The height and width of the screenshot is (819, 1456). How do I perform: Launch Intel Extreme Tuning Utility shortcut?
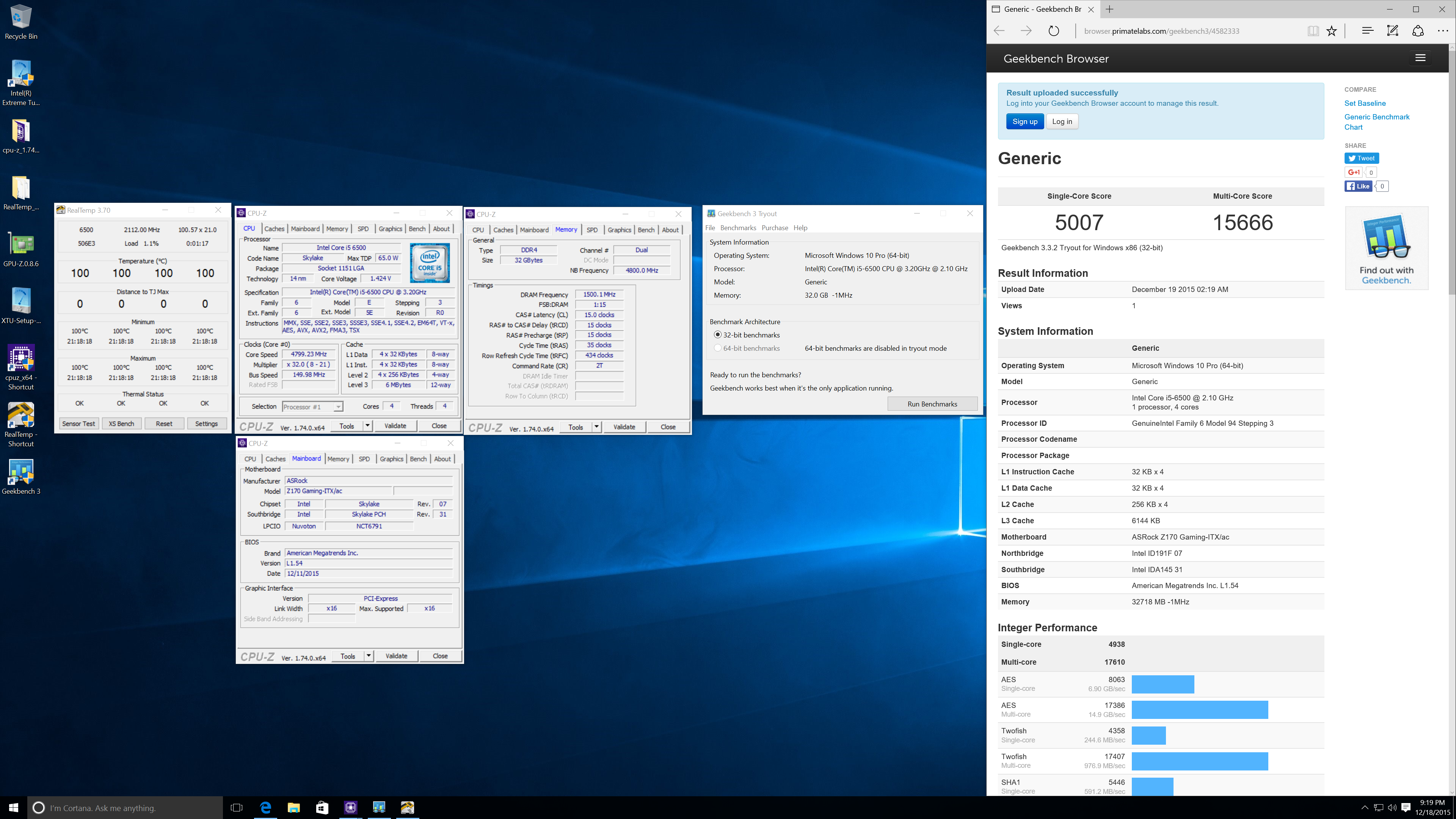click(x=21, y=83)
